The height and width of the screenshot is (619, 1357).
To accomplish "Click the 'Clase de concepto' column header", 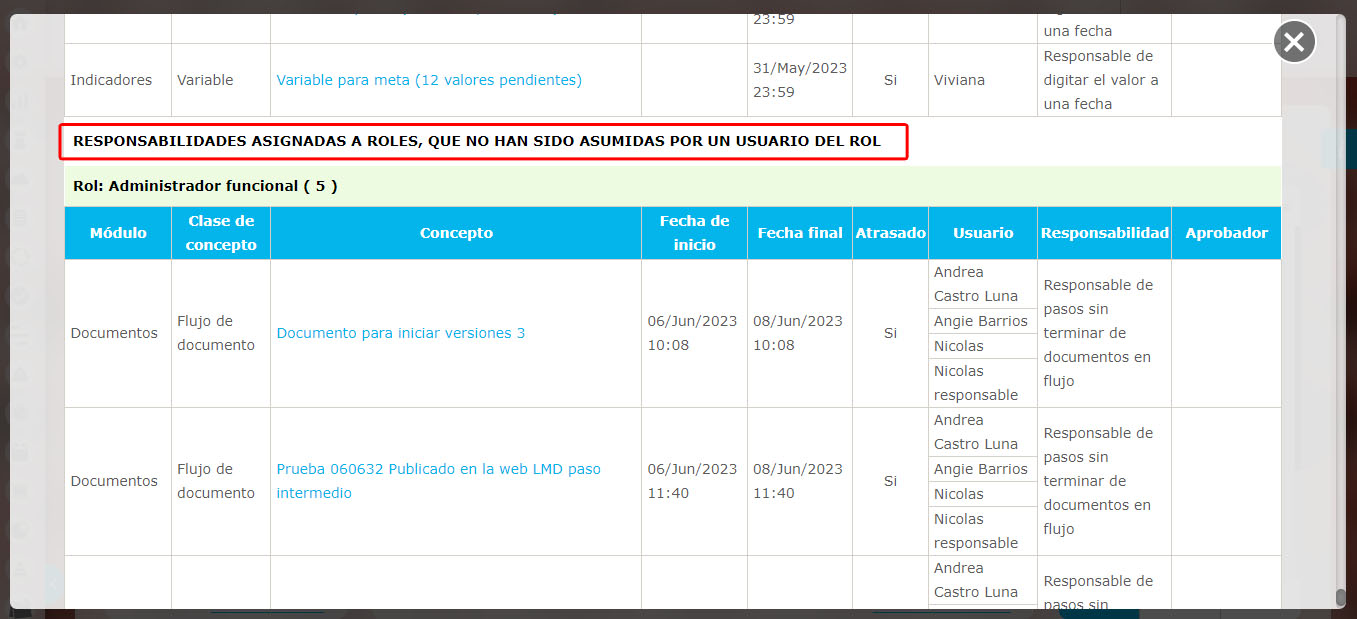I will click(x=221, y=233).
